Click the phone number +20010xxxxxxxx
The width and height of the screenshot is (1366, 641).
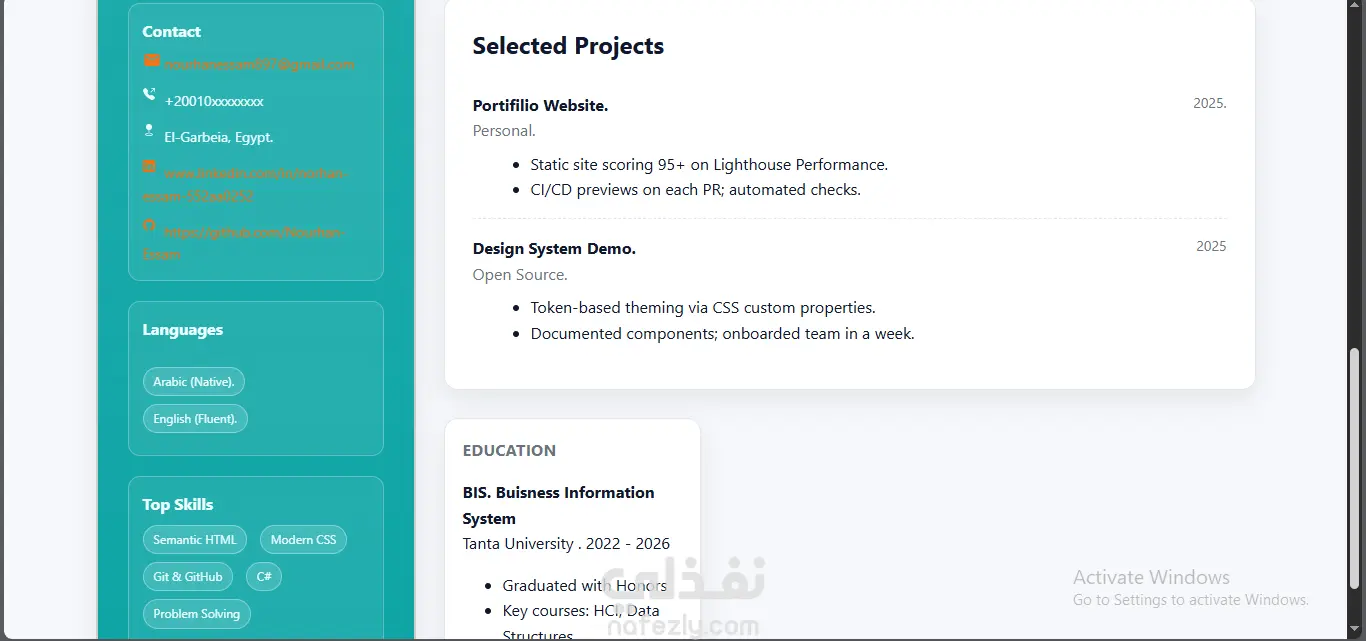point(214,101)
